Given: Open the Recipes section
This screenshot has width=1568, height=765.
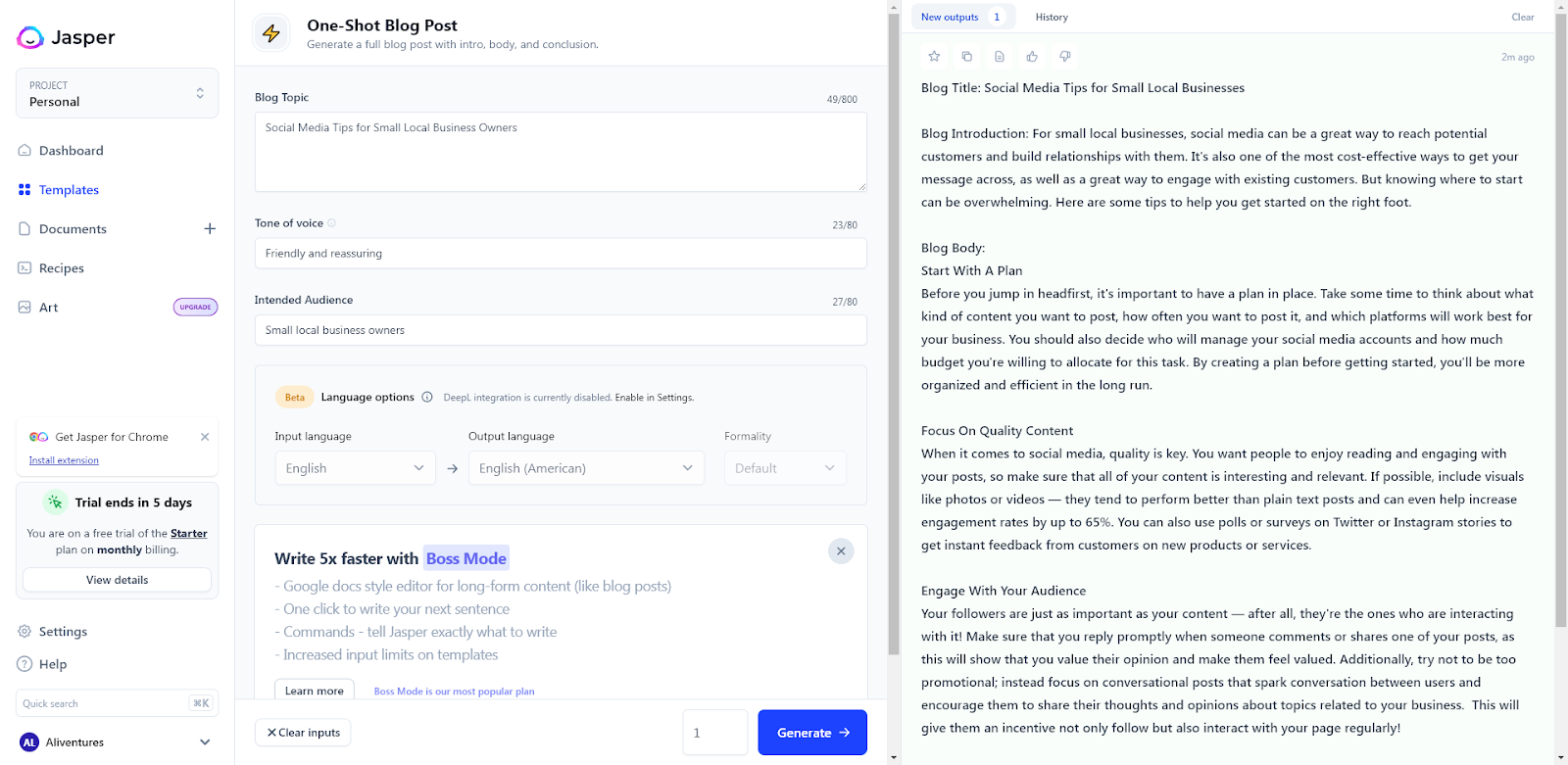Looking at the screenshot, I should (61, 267).
